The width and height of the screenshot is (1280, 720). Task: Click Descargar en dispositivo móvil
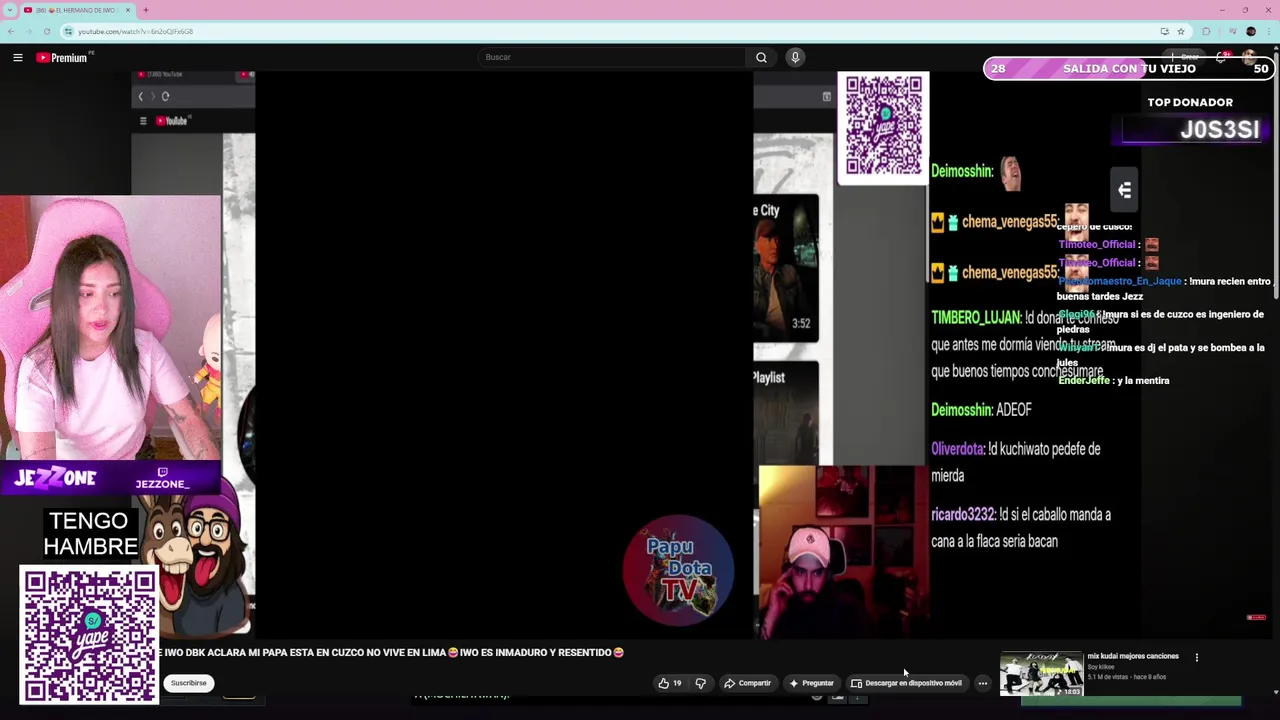906,683
